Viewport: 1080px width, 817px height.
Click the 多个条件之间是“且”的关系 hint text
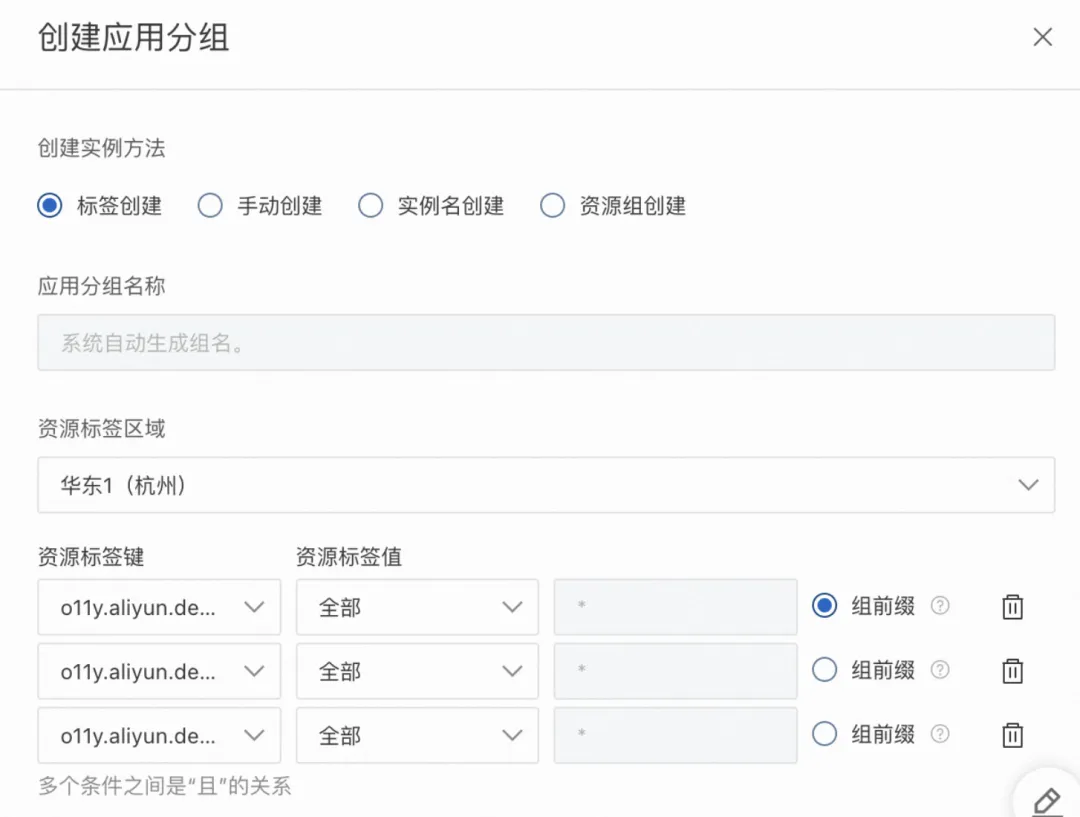tap(165, 785)
